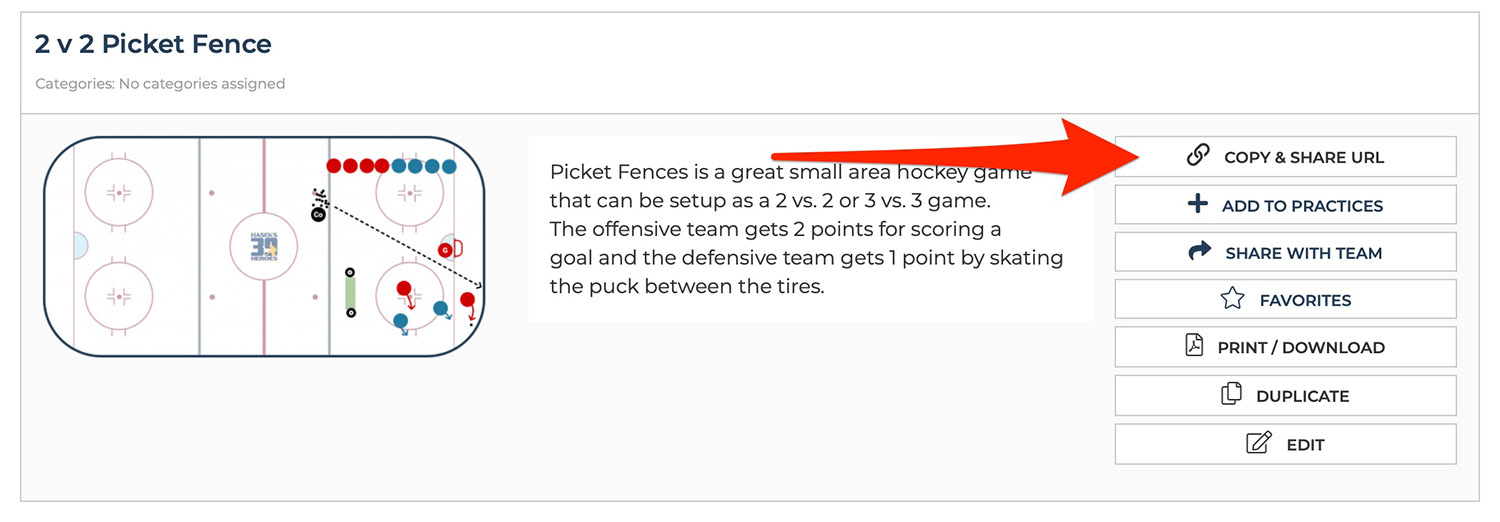Click the Print / Download button

tap(1285, 348)
